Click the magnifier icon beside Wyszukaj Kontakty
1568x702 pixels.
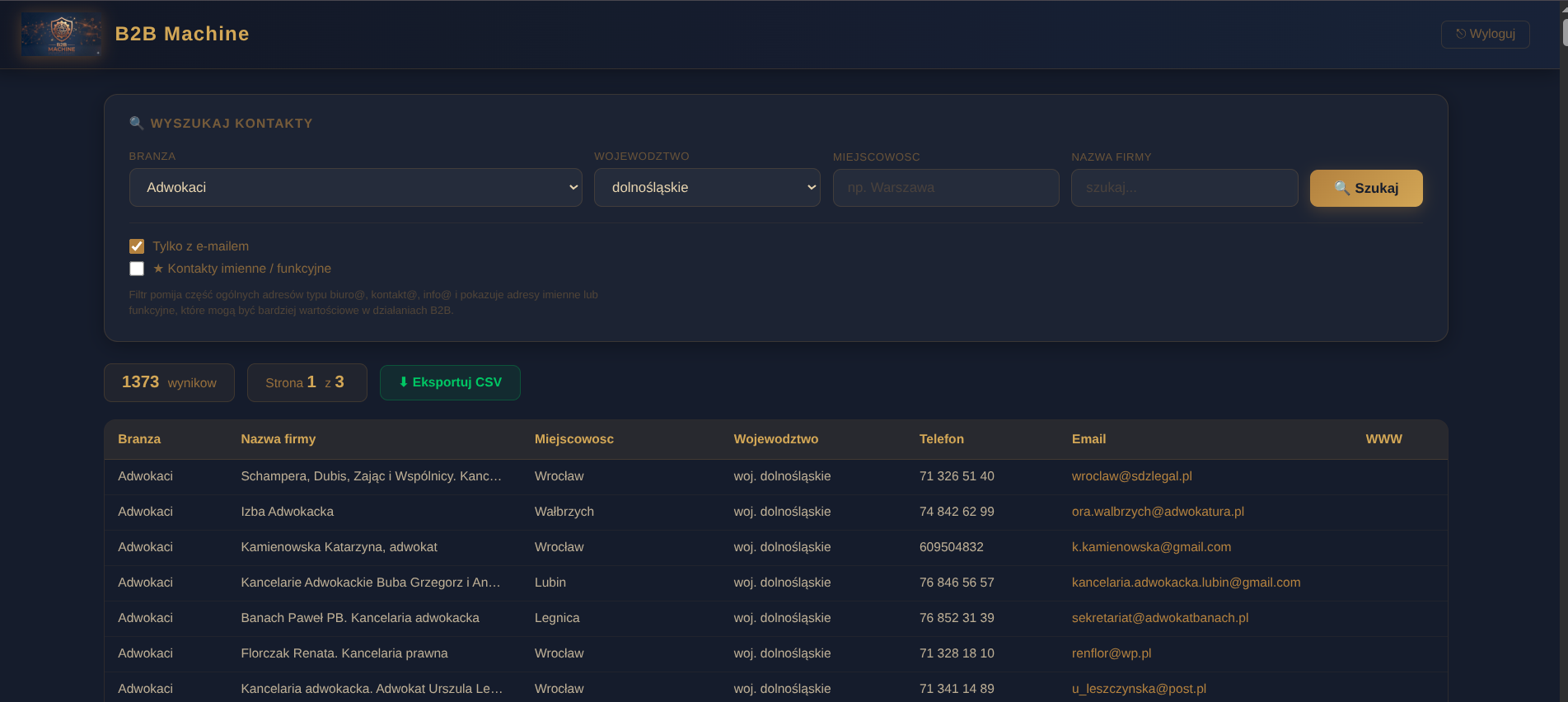click(x=137, y=123)
